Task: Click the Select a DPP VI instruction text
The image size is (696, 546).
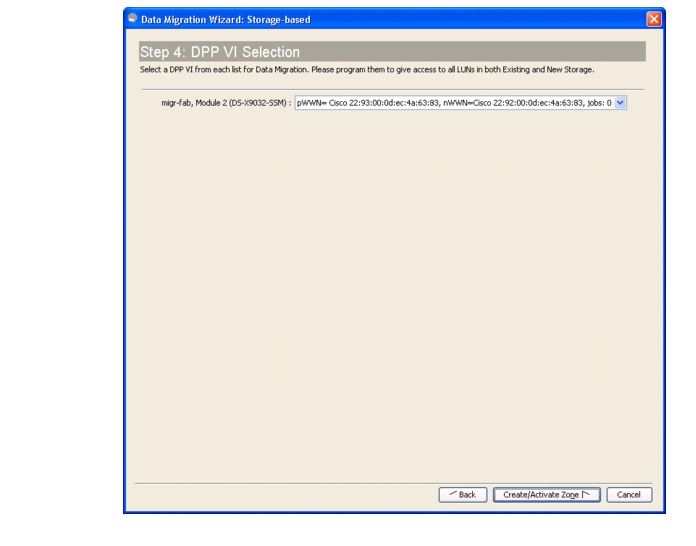Action: click(x=367, y=70)
